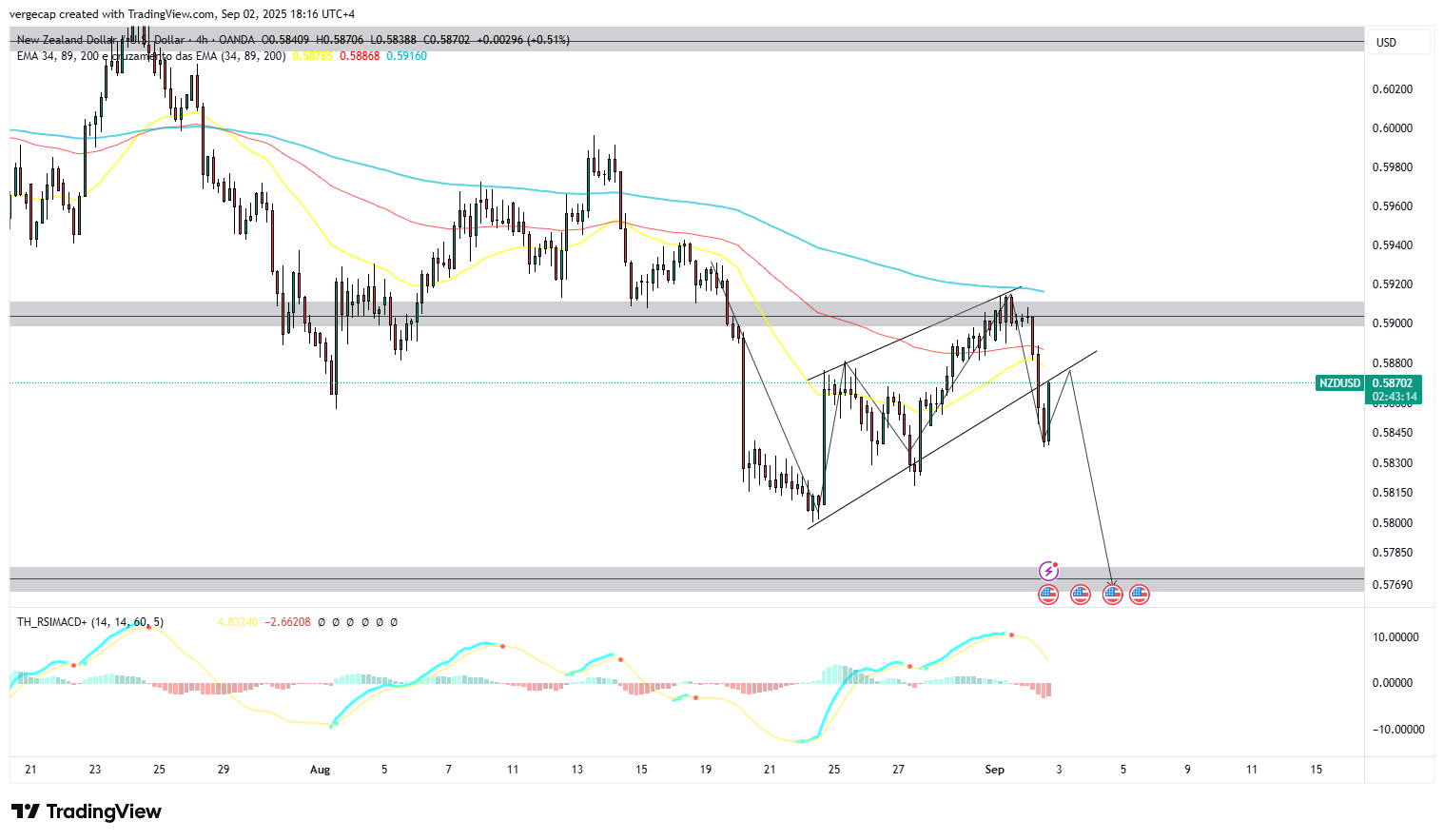Click the Aug label on time axis
Image resolution: width=1444 pixels, height=840 pixels.
click(x=321, y=770)
